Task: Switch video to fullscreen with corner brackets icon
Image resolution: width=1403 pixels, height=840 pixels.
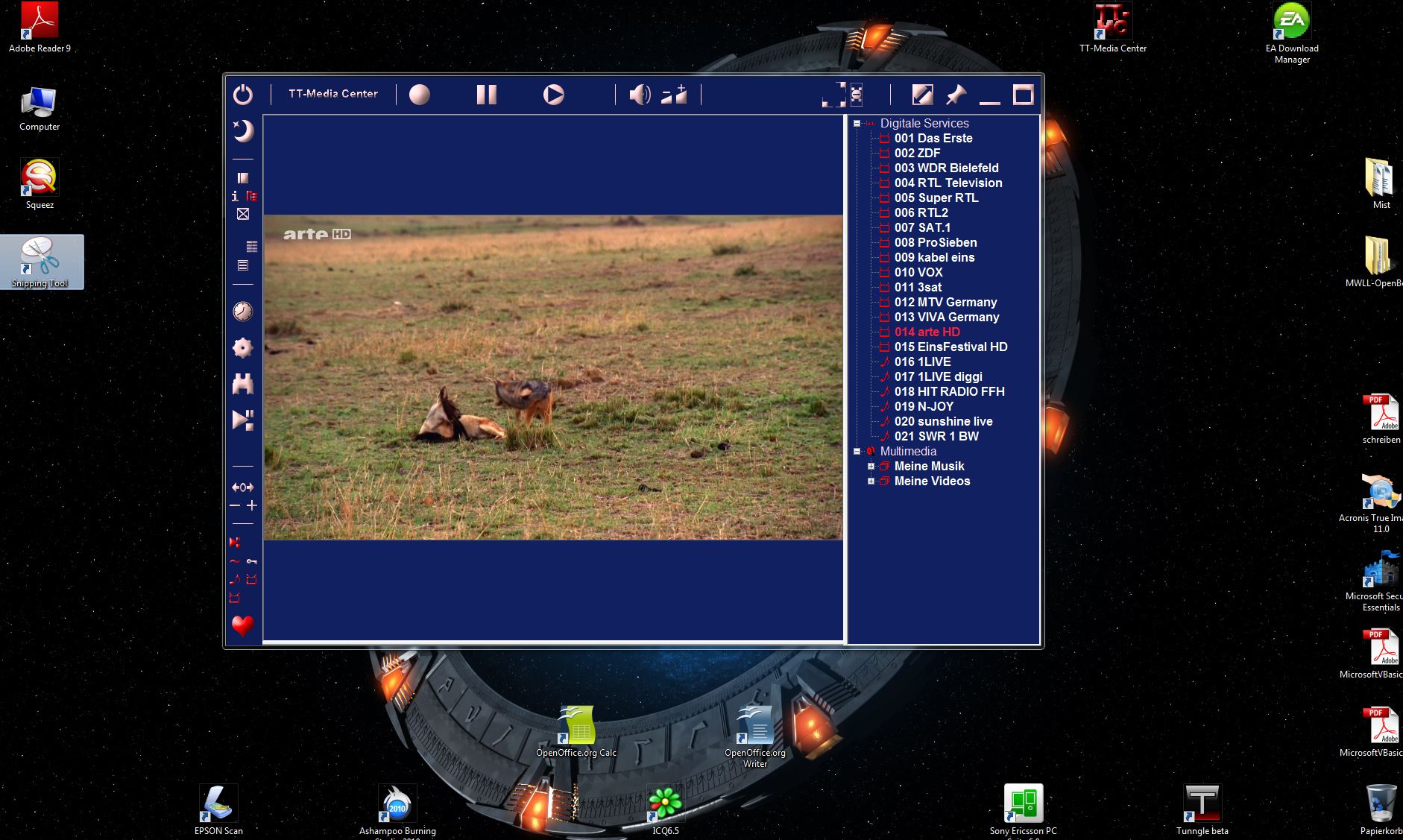Action: (x=833, y=95)
